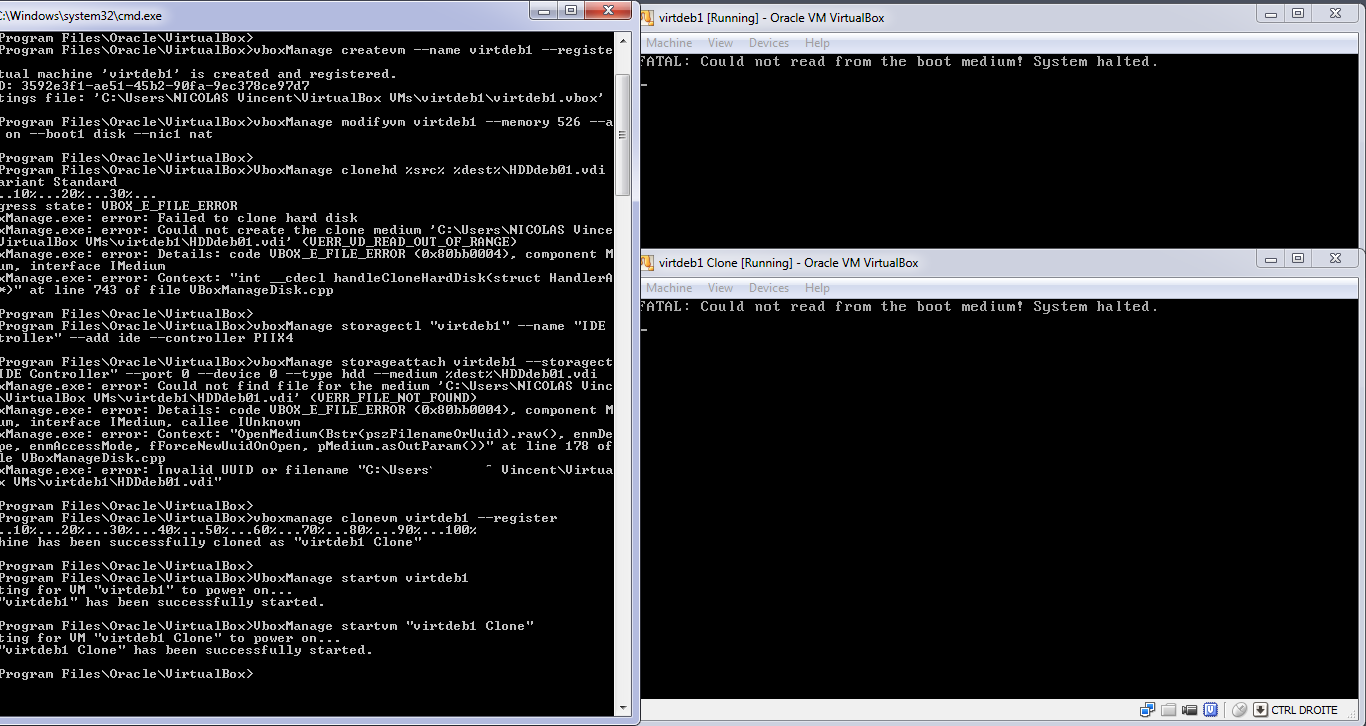Click VirtualBox icon in virtdeb1 Clone title bar
Image resolution: width=1366 pixels, height=726 pixels.
click(x=647, y=263)
